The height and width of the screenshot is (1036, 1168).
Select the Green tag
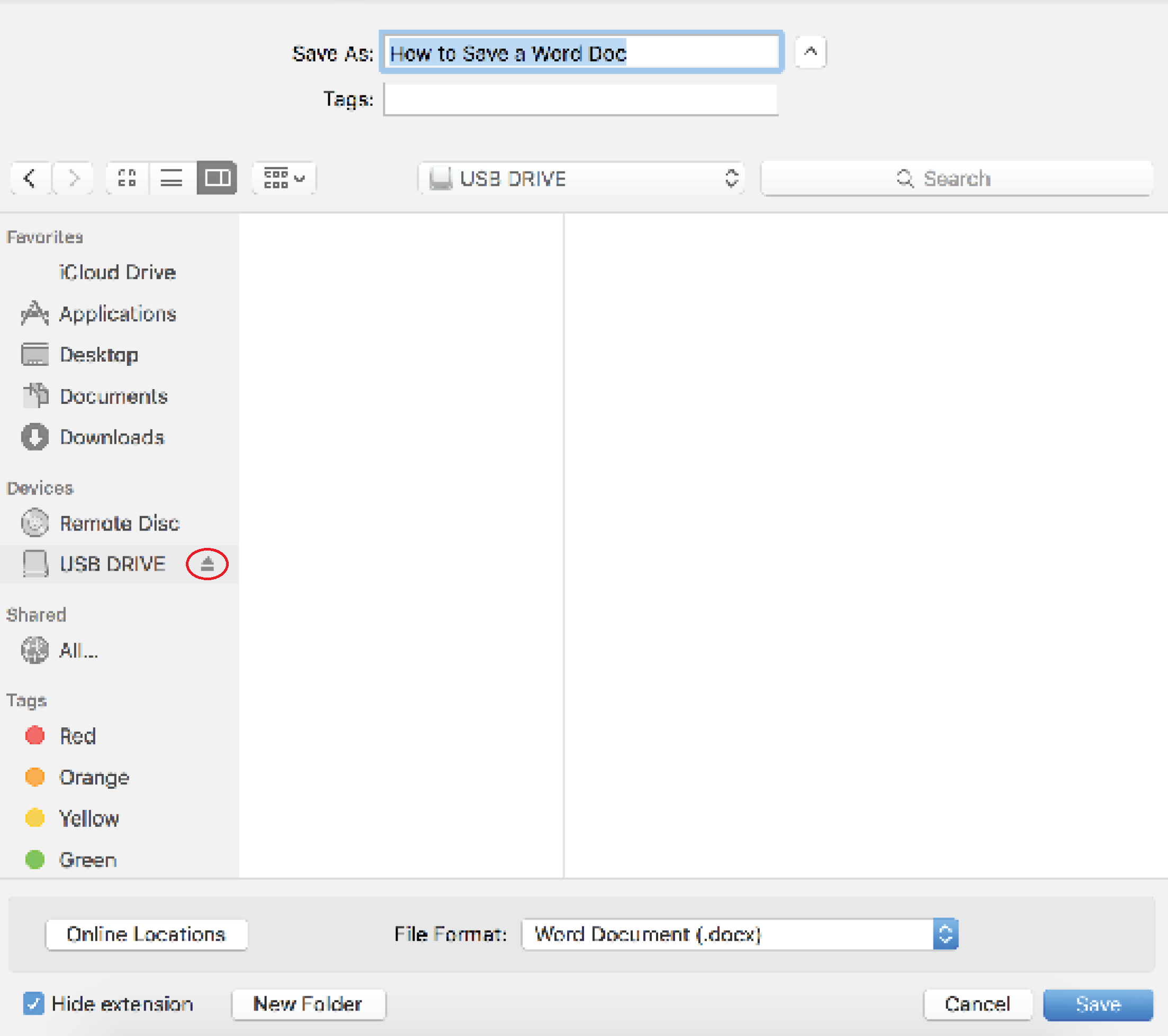pyautogui.click(x=71, y=859)
